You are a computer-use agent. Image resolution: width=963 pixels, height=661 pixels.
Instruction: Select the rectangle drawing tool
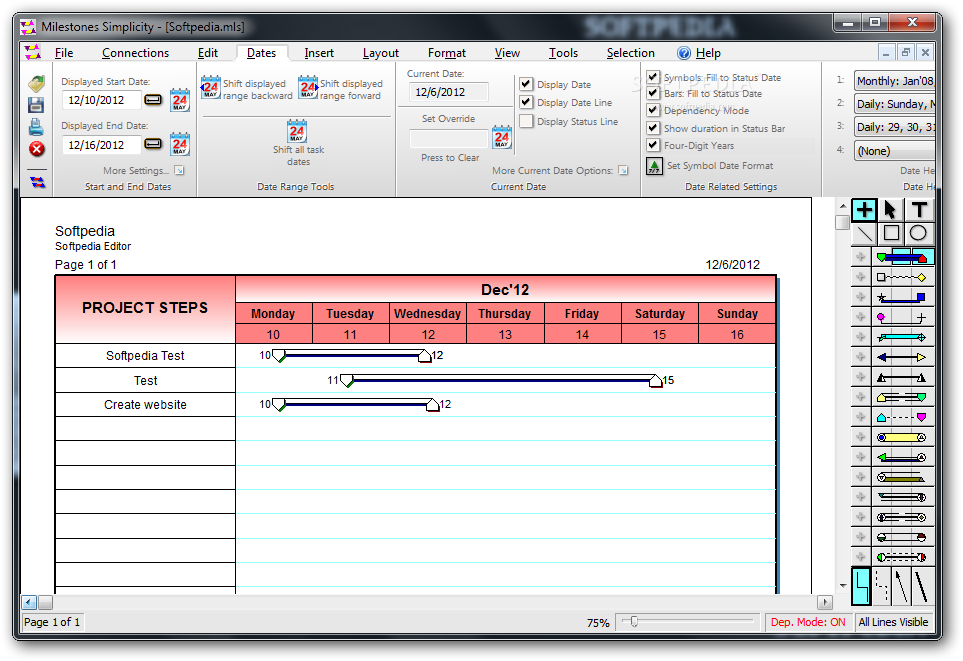point(891,233)
